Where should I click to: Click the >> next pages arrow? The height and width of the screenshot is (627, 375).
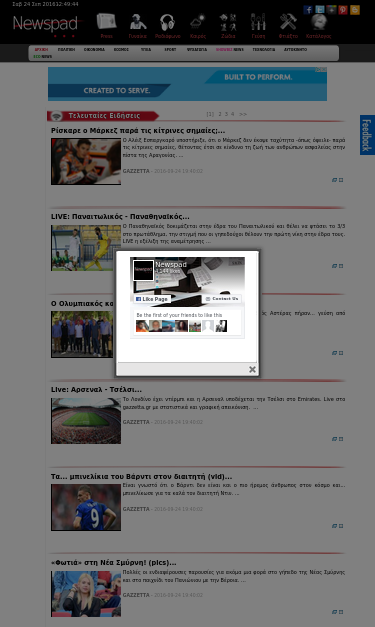pyautogui.click(x=243, y=114)
